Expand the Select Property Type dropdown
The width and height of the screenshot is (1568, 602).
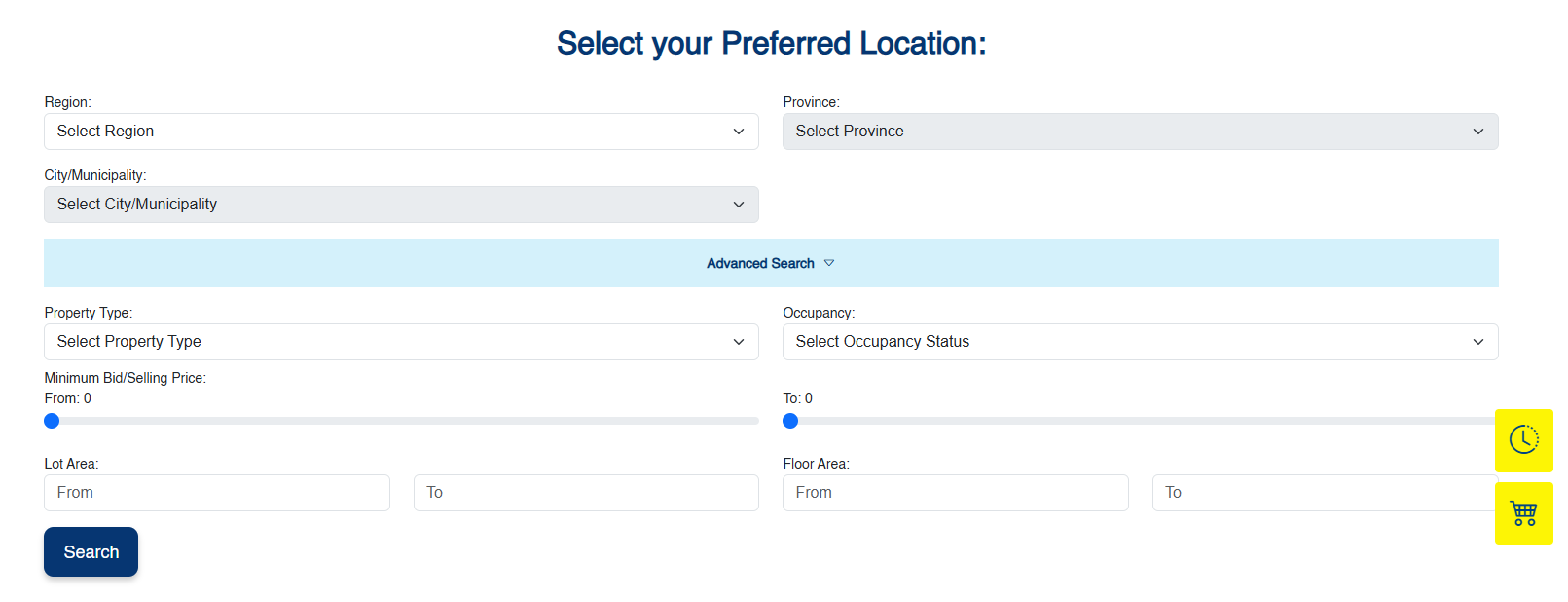[401, 342]
